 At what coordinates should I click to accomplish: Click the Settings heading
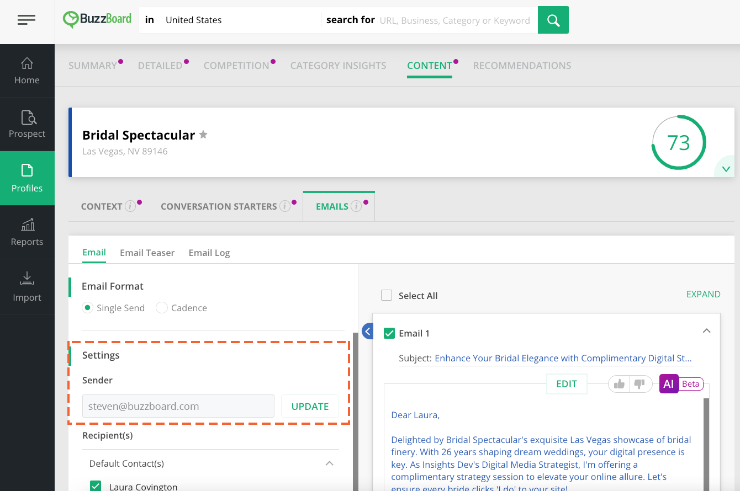coord(101,355)
